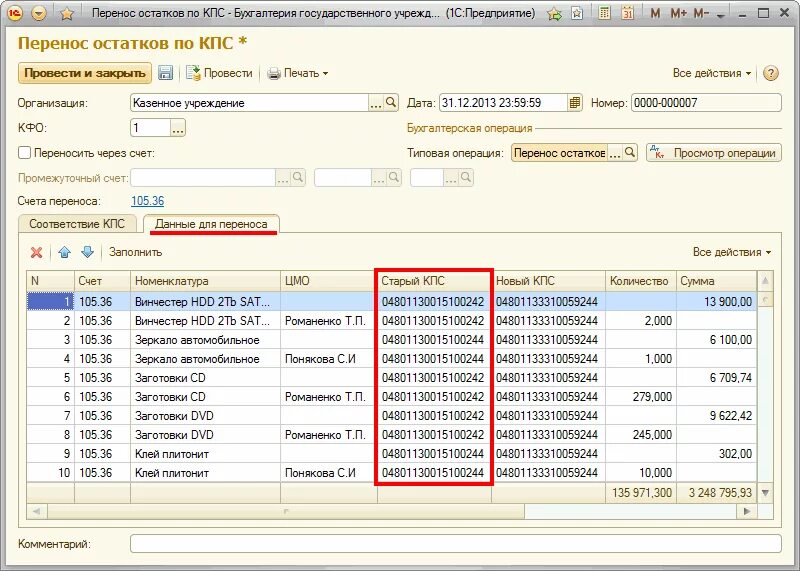The image size is (800, 571).
Task: Click magnifier icon beside Типовая операция
Action: click(x=631, y=153)
